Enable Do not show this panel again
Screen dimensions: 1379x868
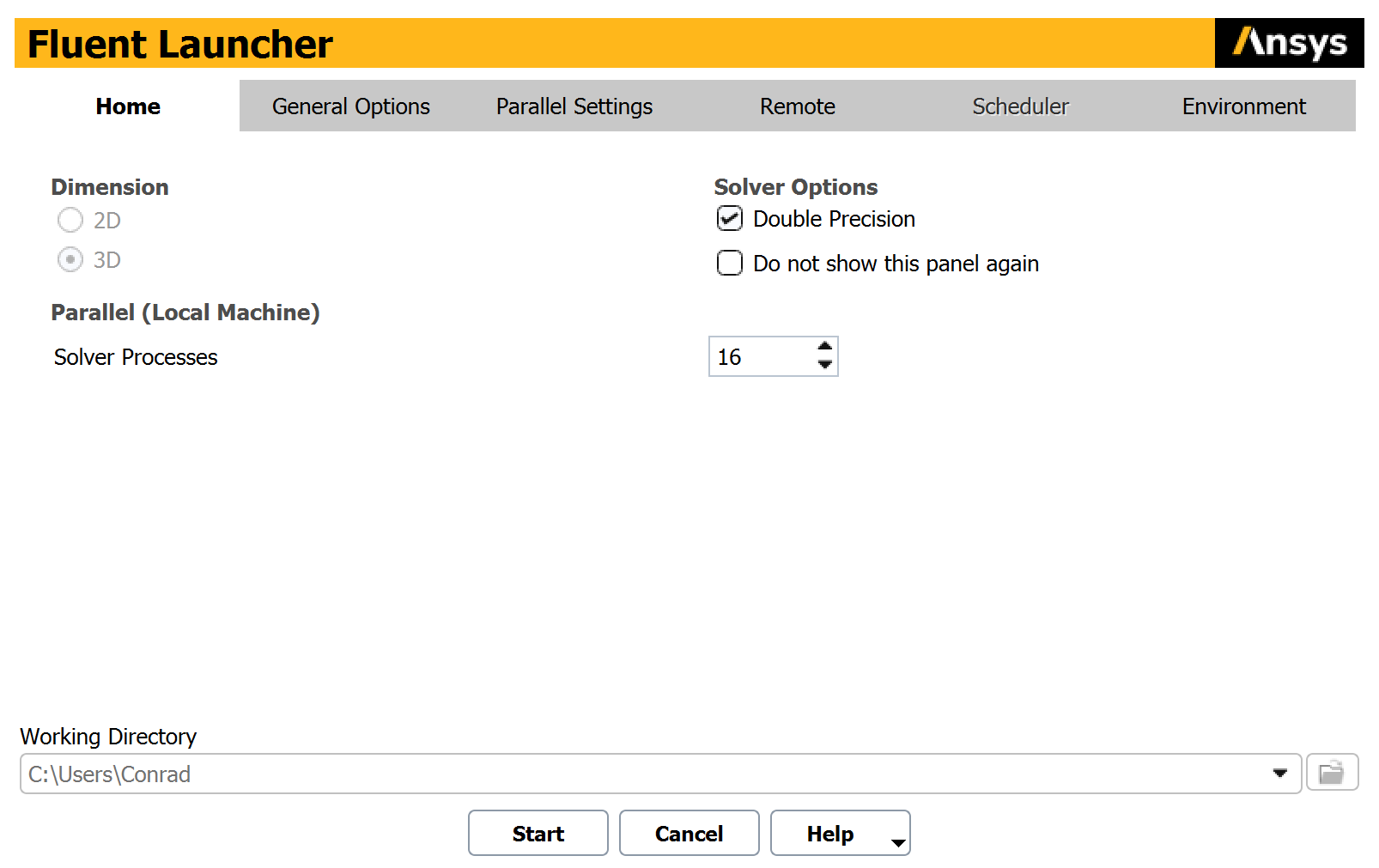(730, 263)
